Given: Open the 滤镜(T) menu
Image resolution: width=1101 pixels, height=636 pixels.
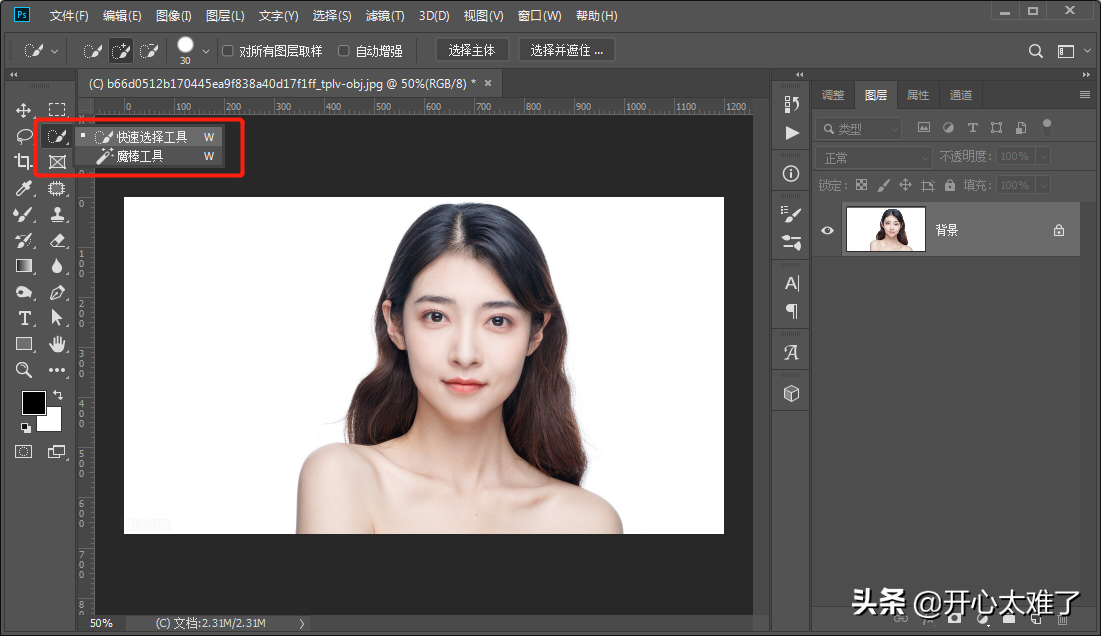Looking at the screenshot, I should (385, 16).
